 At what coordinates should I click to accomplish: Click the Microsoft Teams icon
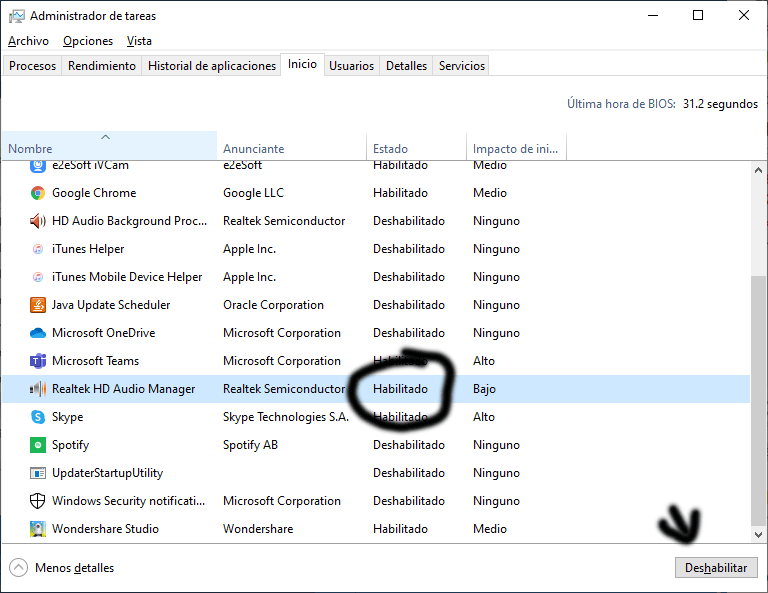(x=38, y=361)
